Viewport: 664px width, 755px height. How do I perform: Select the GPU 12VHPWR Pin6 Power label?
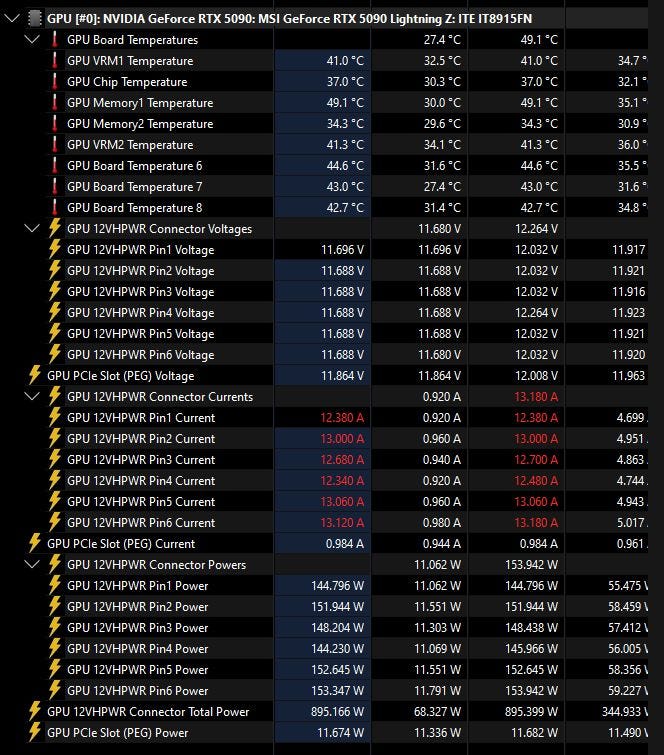pyautogui.click(x=138, y=690)
